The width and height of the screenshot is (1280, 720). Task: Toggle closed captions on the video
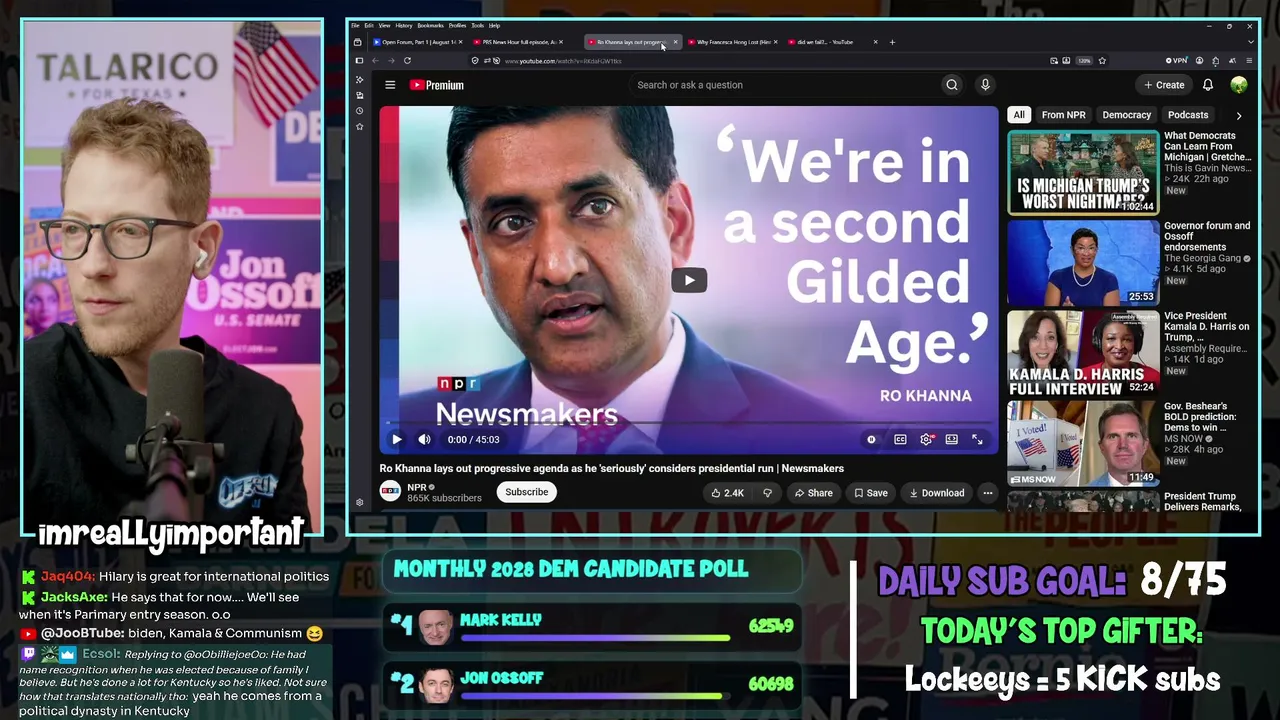pyautogui.click(x=900, y=439)
